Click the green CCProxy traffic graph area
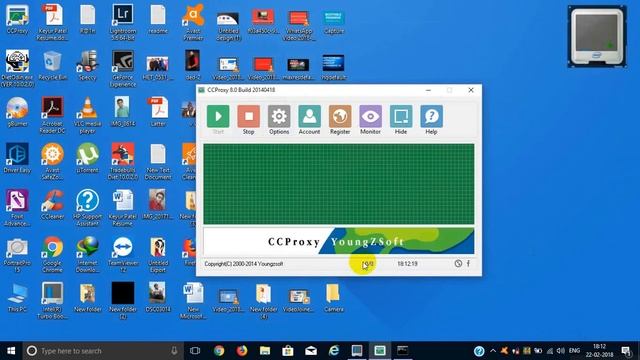 [x=339, y=184]
